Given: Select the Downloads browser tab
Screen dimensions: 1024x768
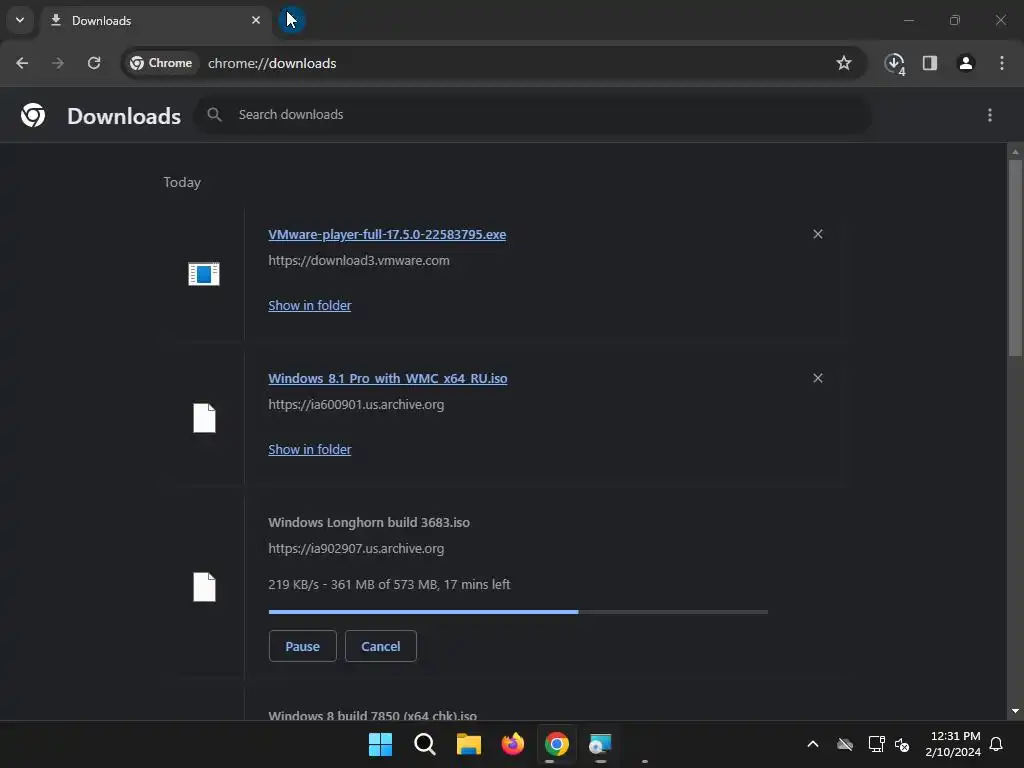Looking at the screenshot, I should 155,21.
